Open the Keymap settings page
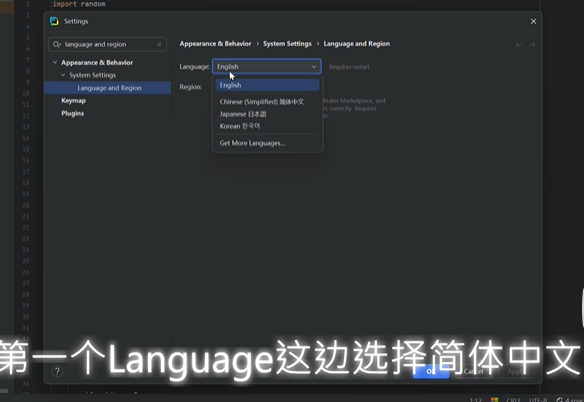Screen dimensions: 584x402 click(x=73, y=101)
